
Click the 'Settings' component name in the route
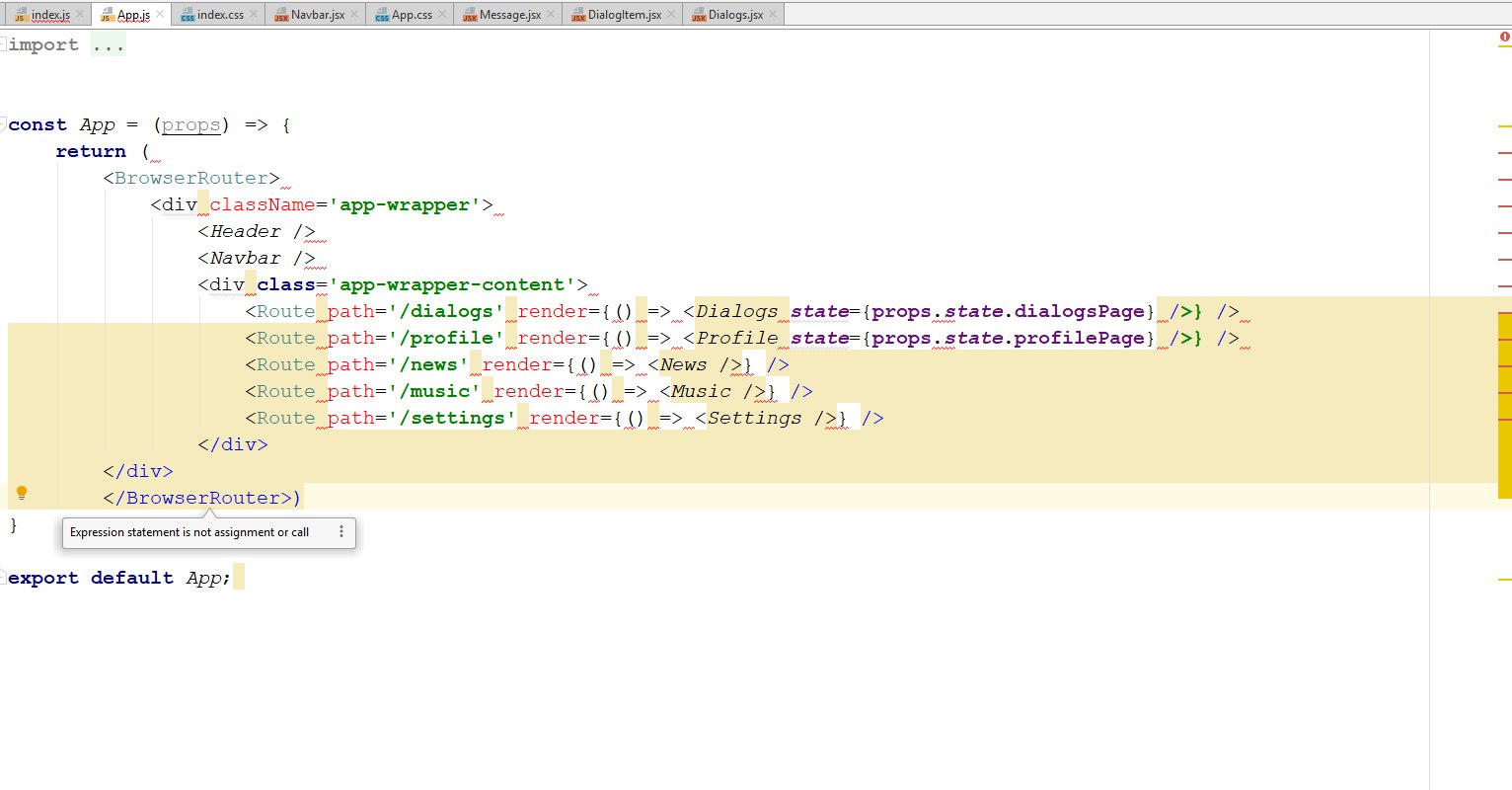pyautogui.click(x=754, y=419)
